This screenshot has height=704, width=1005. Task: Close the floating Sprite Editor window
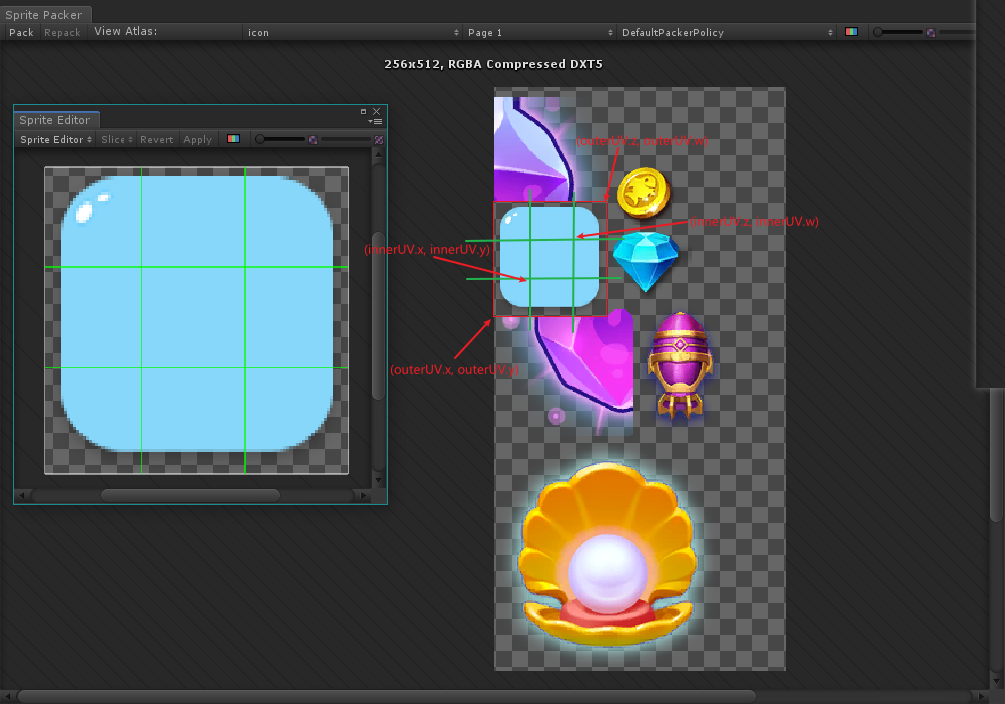pyautogui.click(x=377, y=111)
